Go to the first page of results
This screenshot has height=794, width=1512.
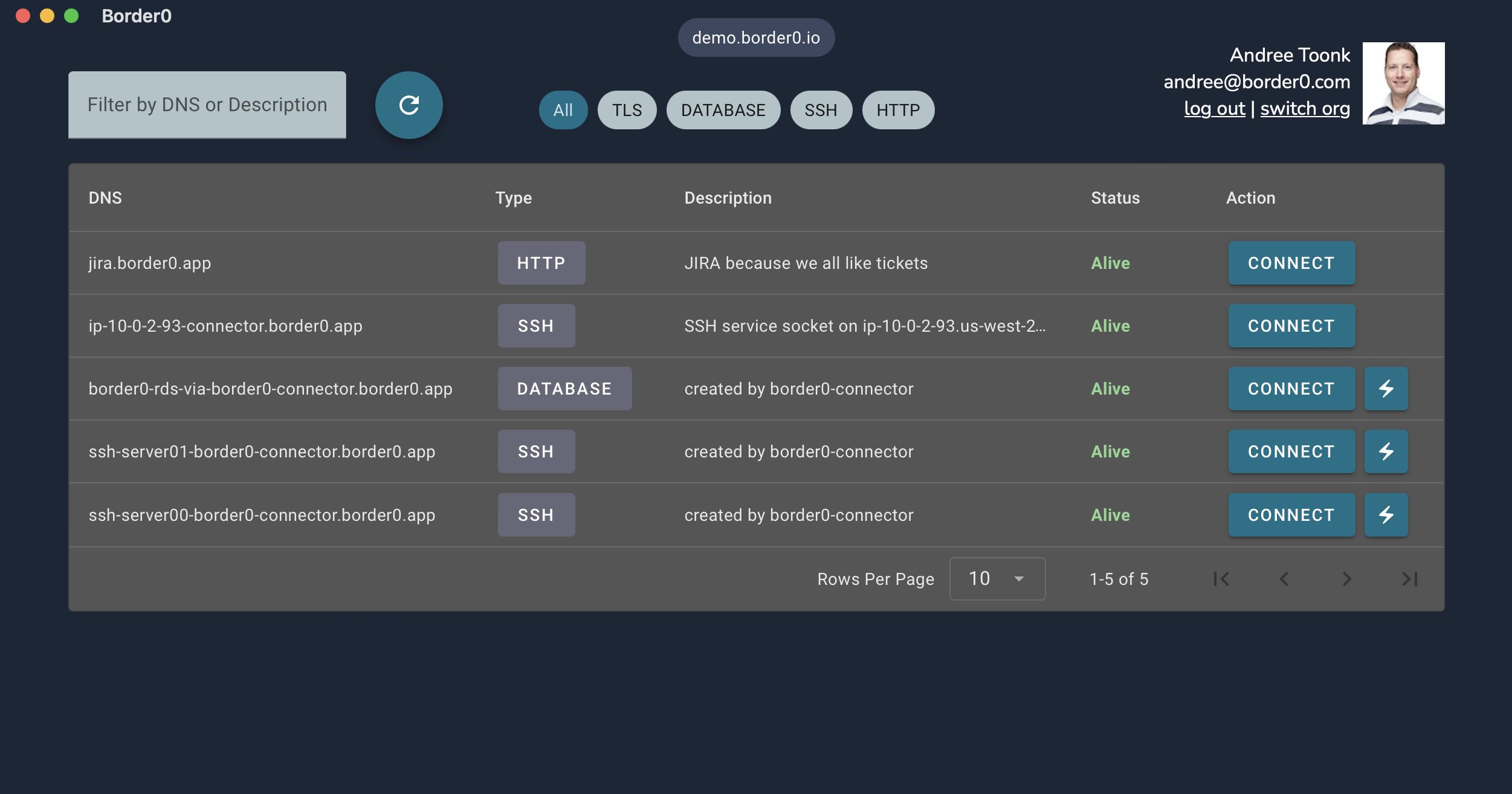[x=1221, y=579]
